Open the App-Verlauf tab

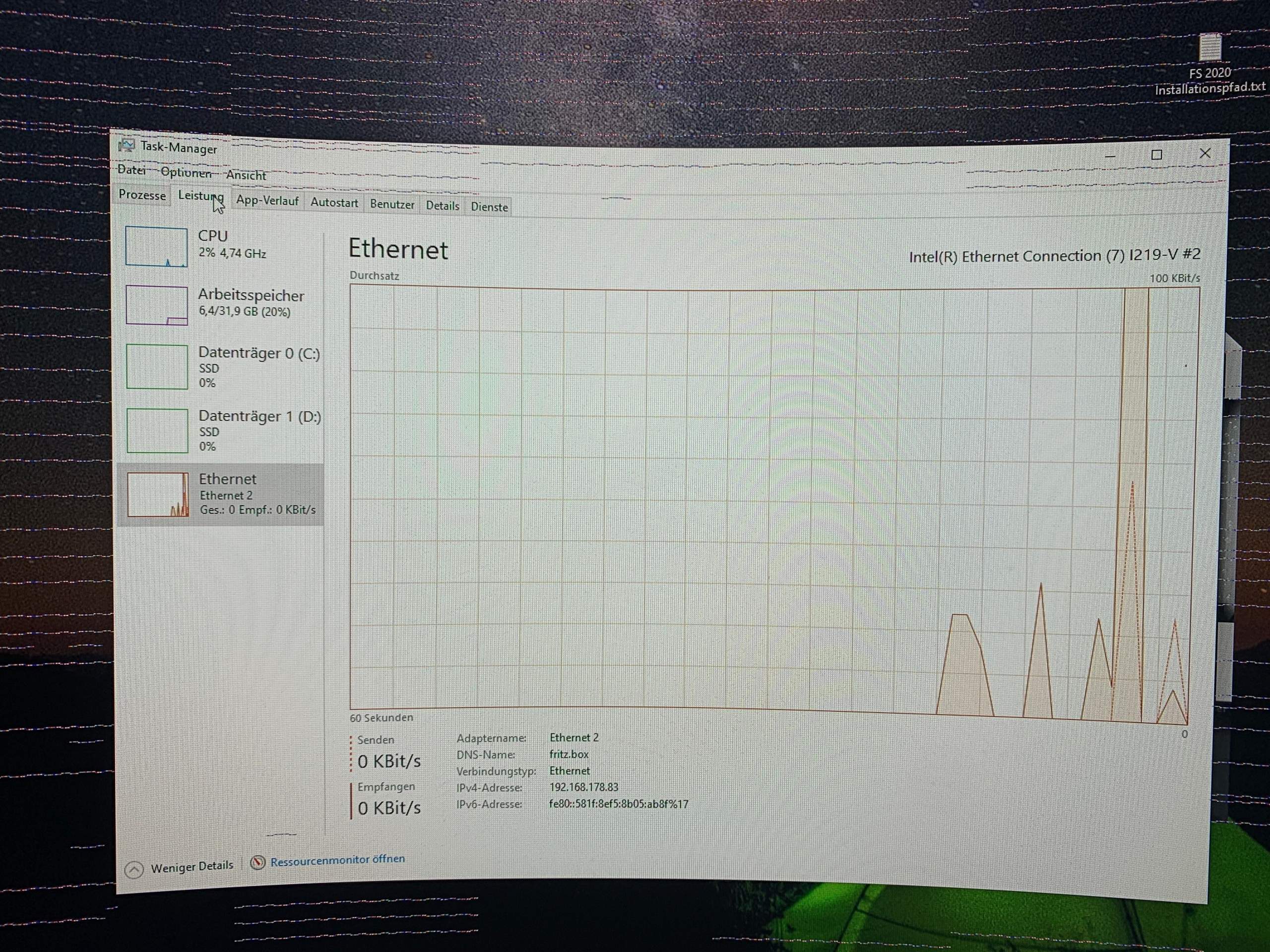click(267, 201)
